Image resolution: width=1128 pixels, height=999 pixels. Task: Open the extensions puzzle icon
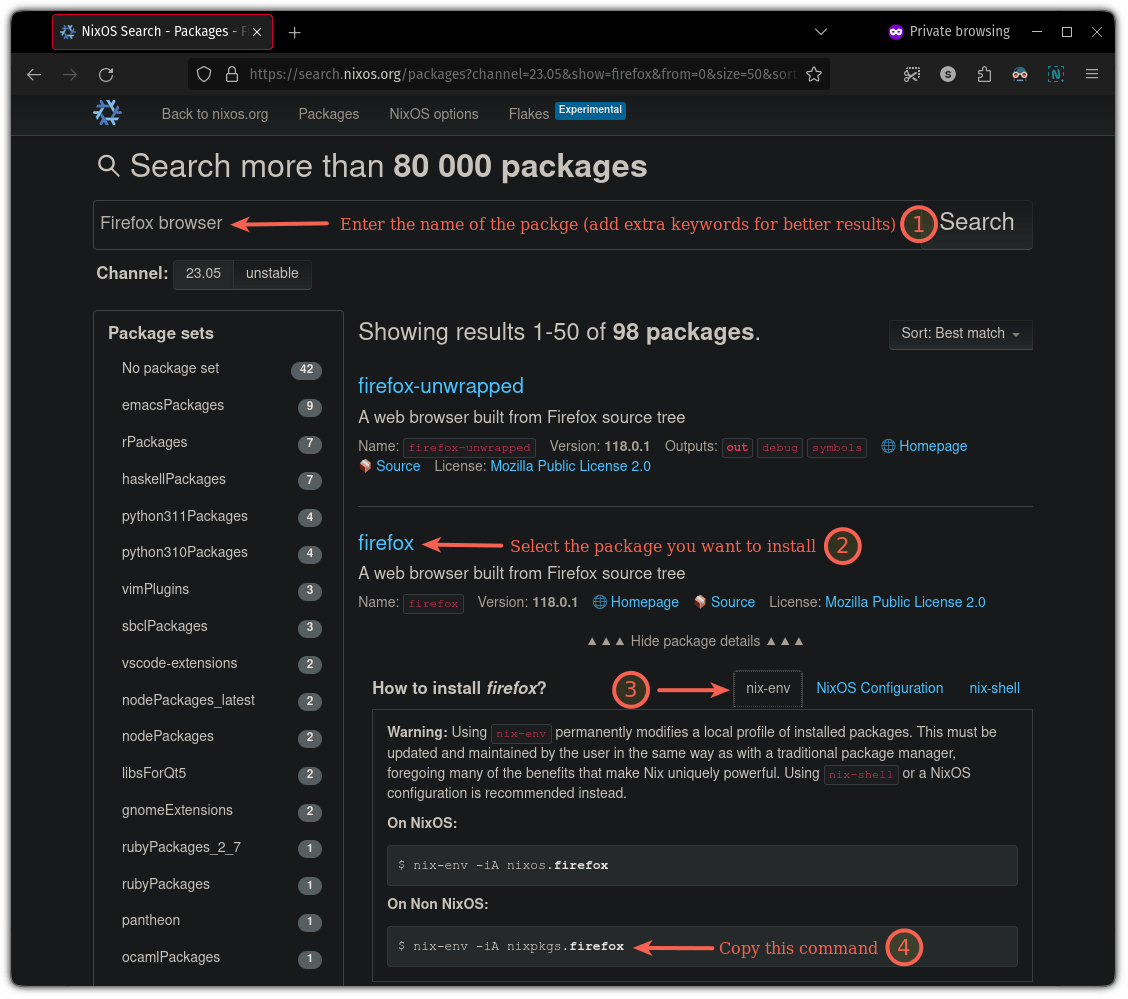[983, 74]
